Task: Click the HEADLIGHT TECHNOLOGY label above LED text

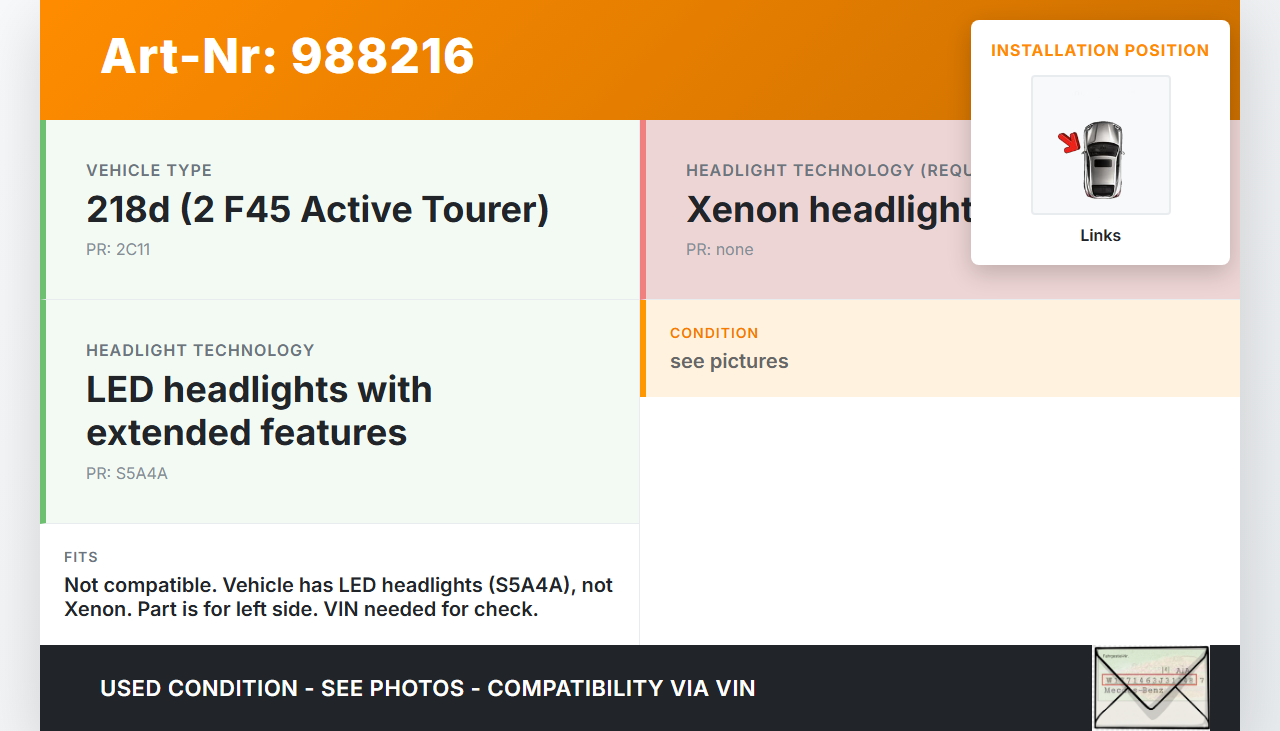Action: point(200,350)
